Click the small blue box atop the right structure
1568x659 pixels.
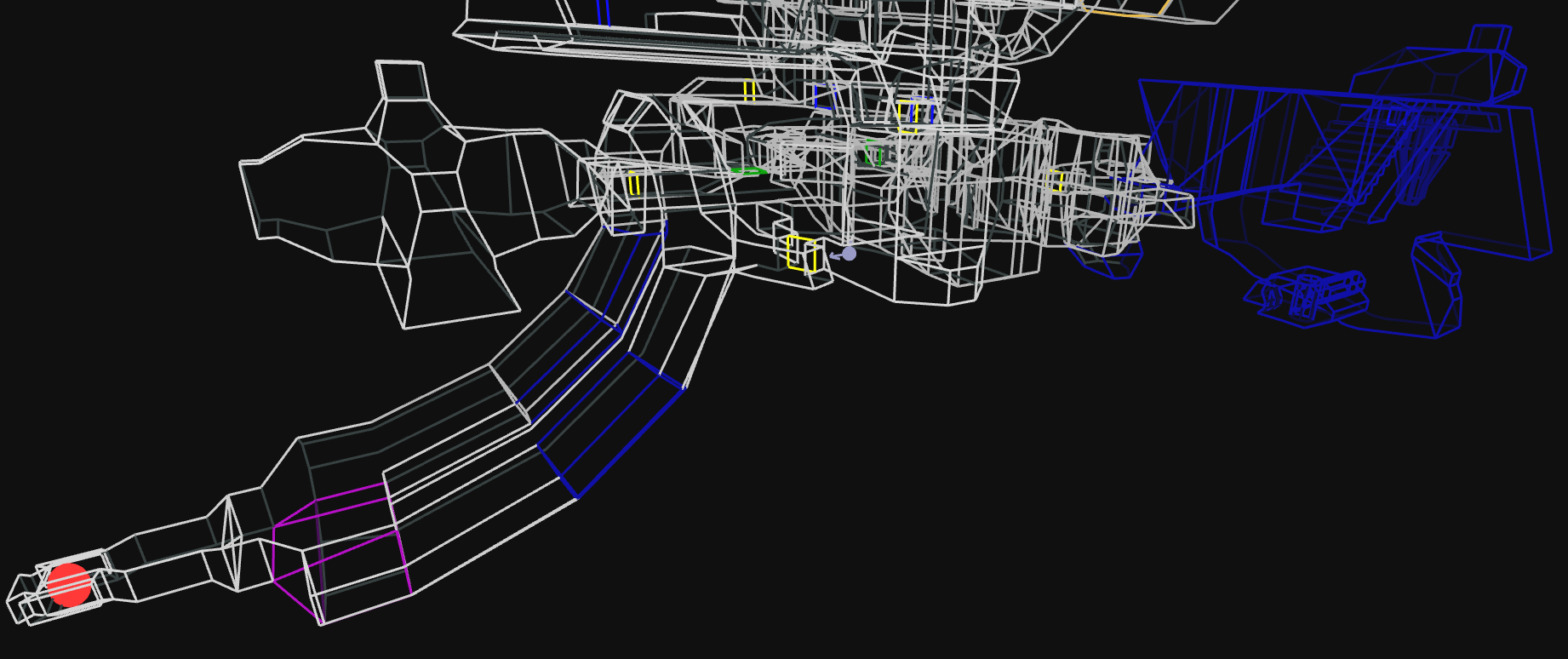[x=1489, y=38]
